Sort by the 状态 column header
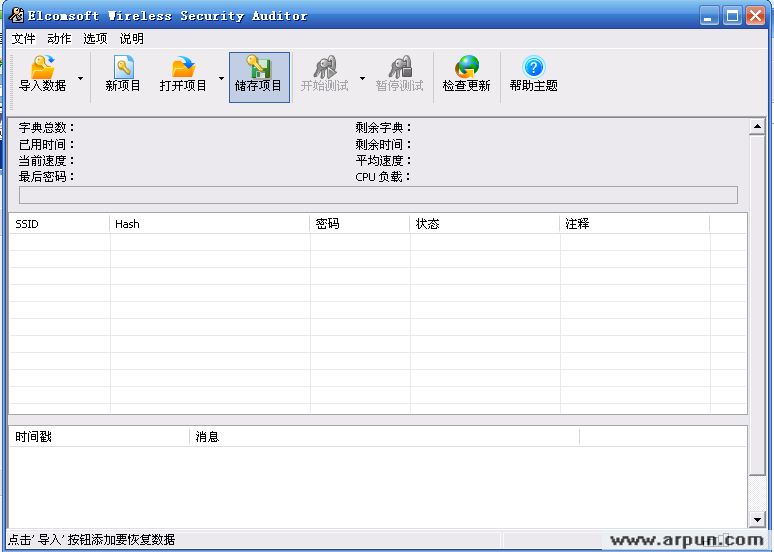774x552 pixels. pyautogui.click(x=484, y=224)
